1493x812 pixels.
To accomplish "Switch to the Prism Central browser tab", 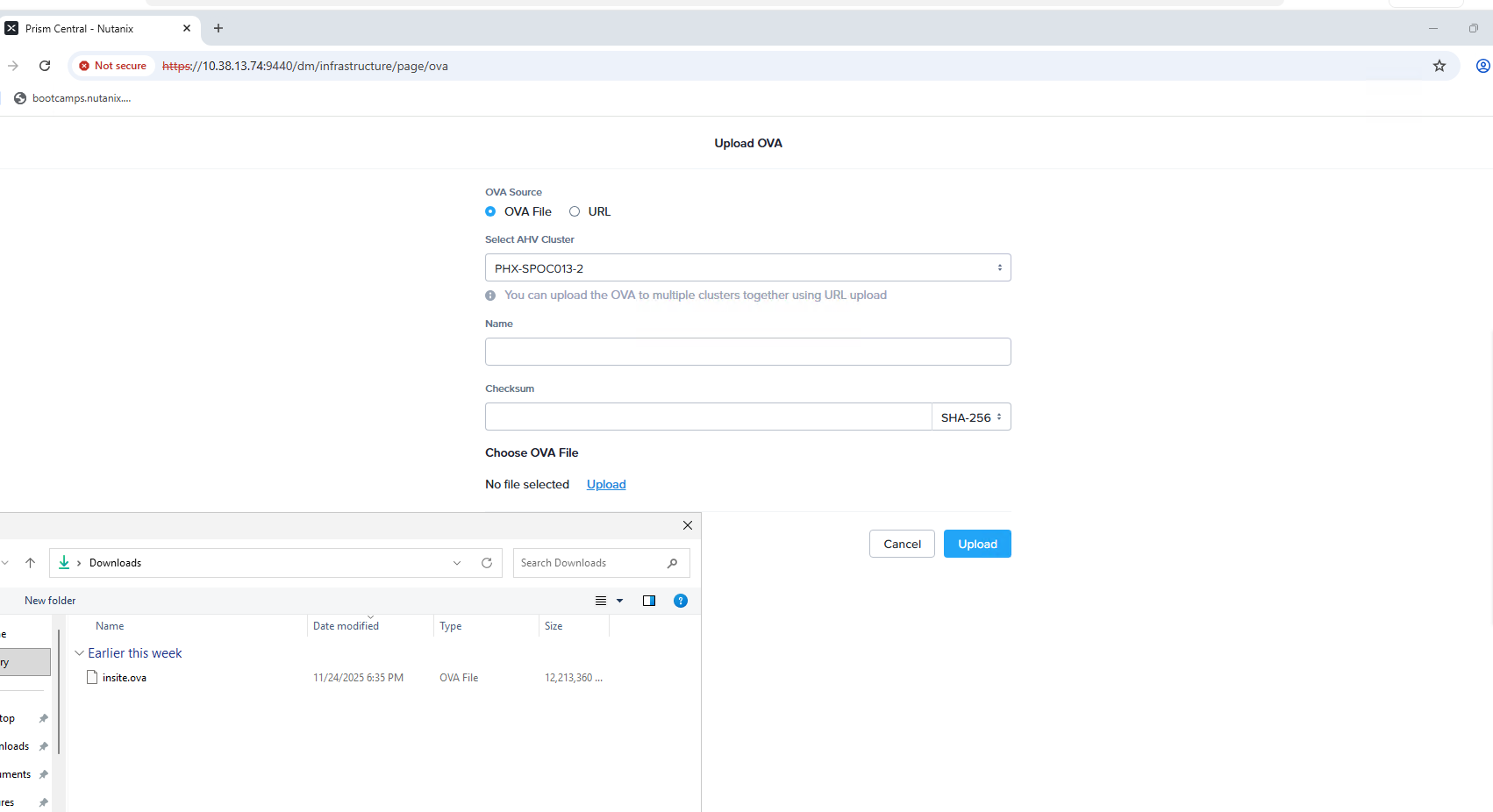I will tap(96, 27).
